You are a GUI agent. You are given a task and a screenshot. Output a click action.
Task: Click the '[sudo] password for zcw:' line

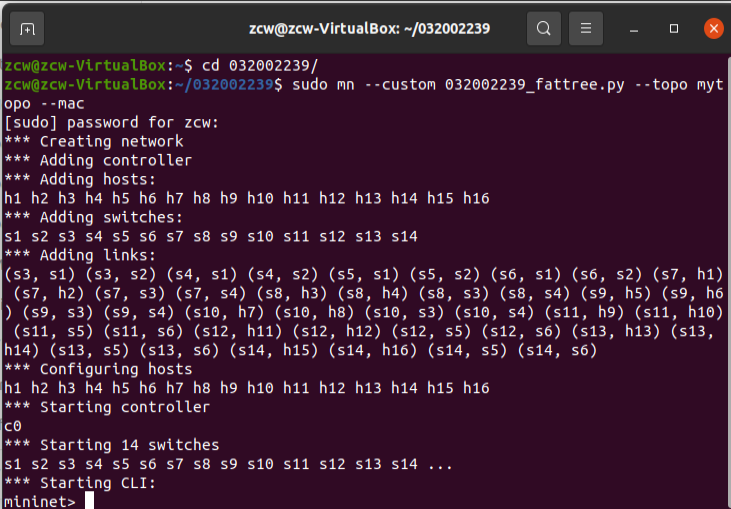[x=111, y=123]
